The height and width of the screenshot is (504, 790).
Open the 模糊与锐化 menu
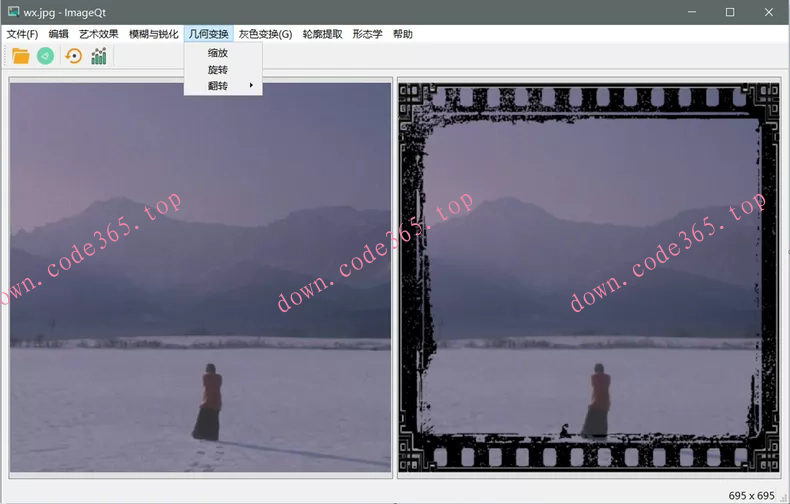coord(154,34)
